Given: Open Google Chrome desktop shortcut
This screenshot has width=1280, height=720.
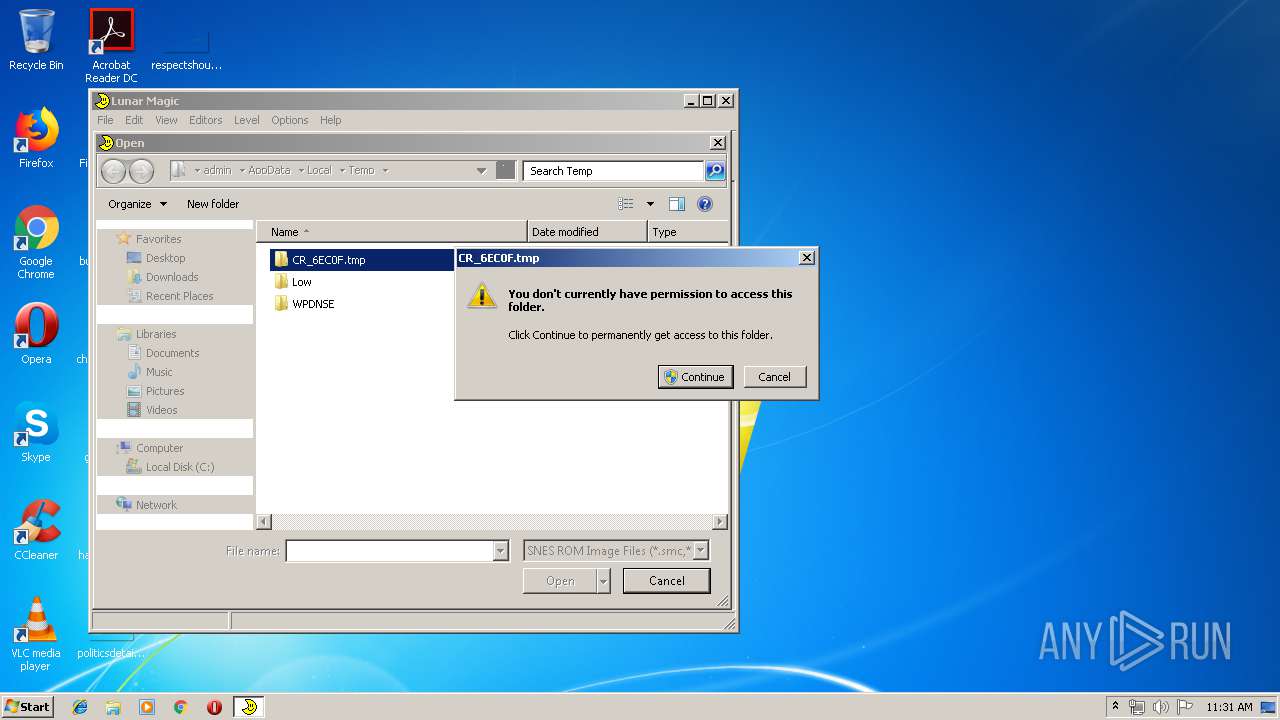Looking at the screenshot, I should coord(36,243).
